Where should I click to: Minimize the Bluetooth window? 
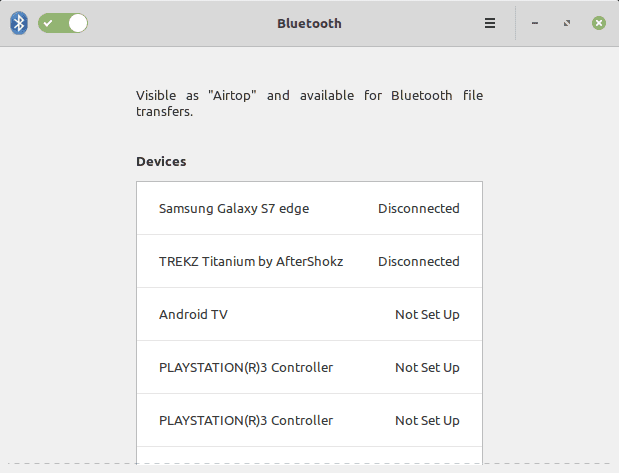[x=536, y=23]
